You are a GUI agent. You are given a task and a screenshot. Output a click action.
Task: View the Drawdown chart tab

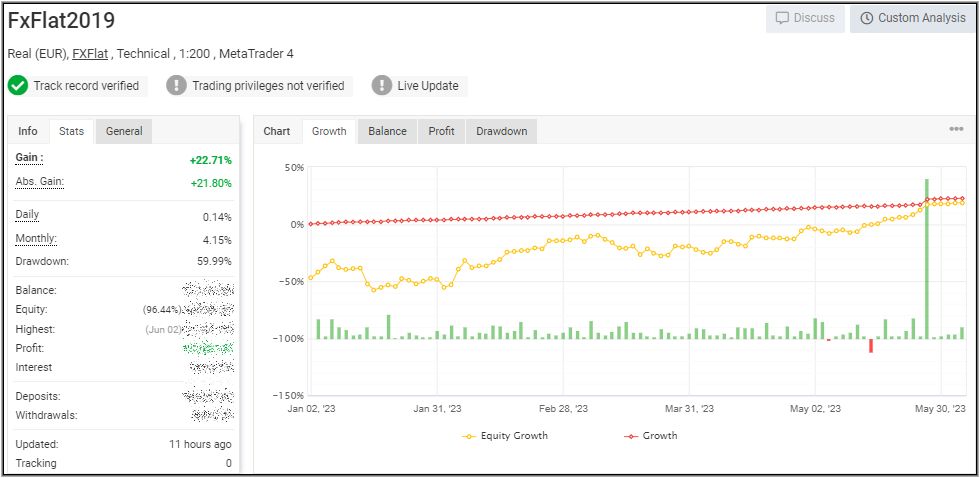pos(501,131)
